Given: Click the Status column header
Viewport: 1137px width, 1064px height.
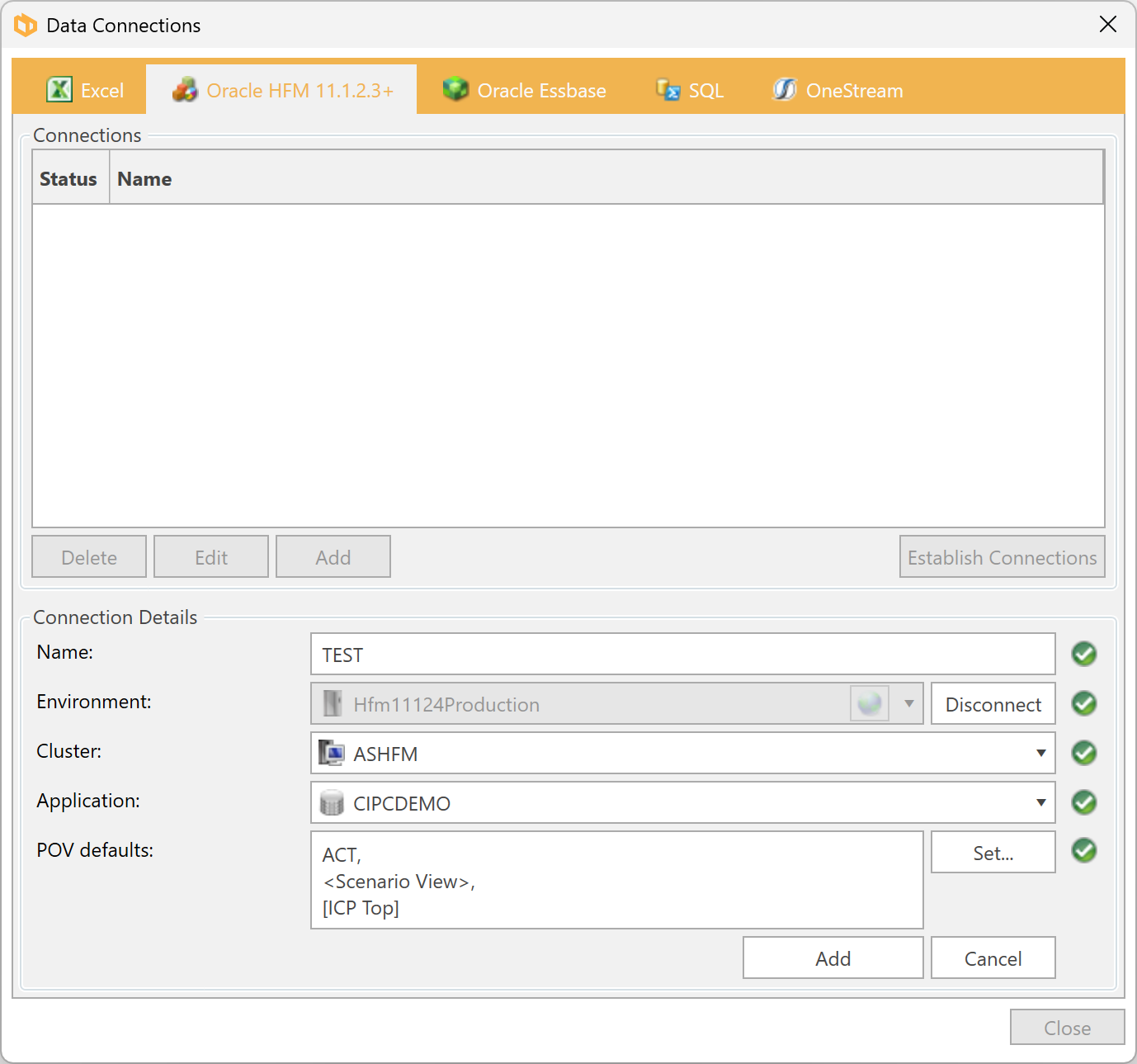Looking at the screenshot, I should 70,178.
